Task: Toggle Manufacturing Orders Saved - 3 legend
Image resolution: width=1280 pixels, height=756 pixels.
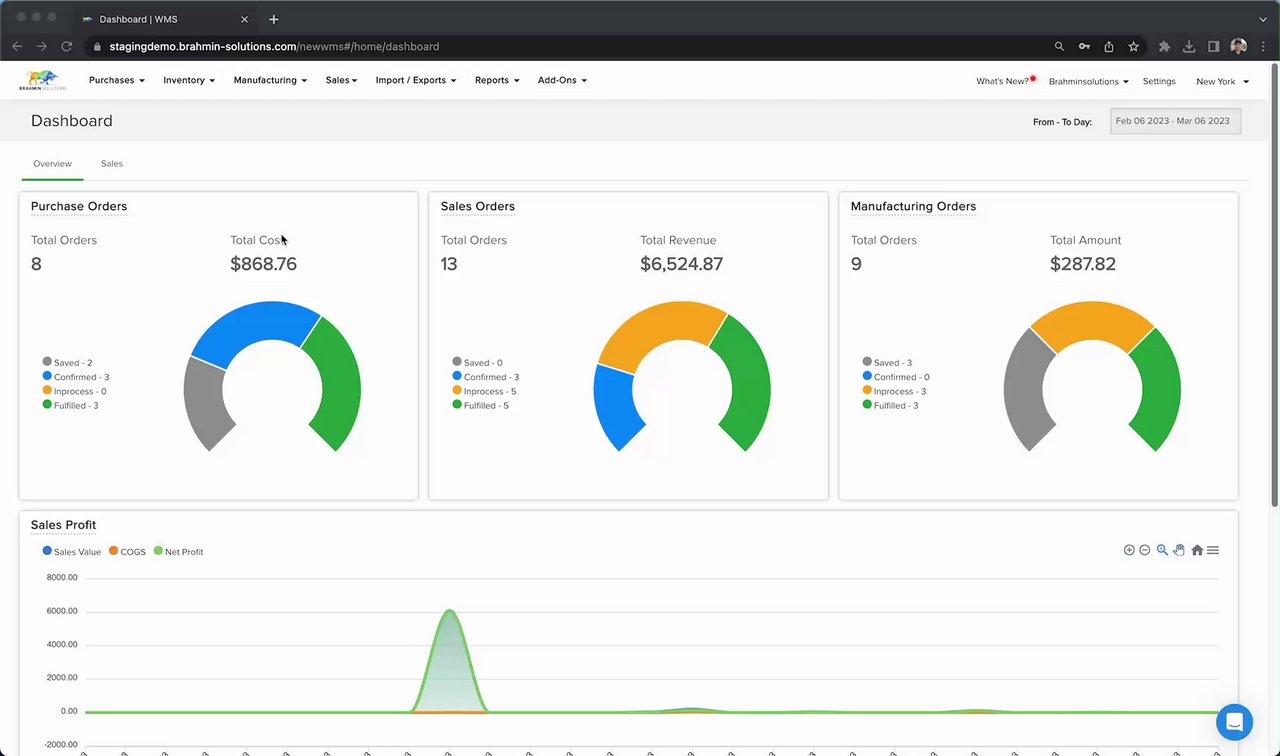Action: click(887, 363)
